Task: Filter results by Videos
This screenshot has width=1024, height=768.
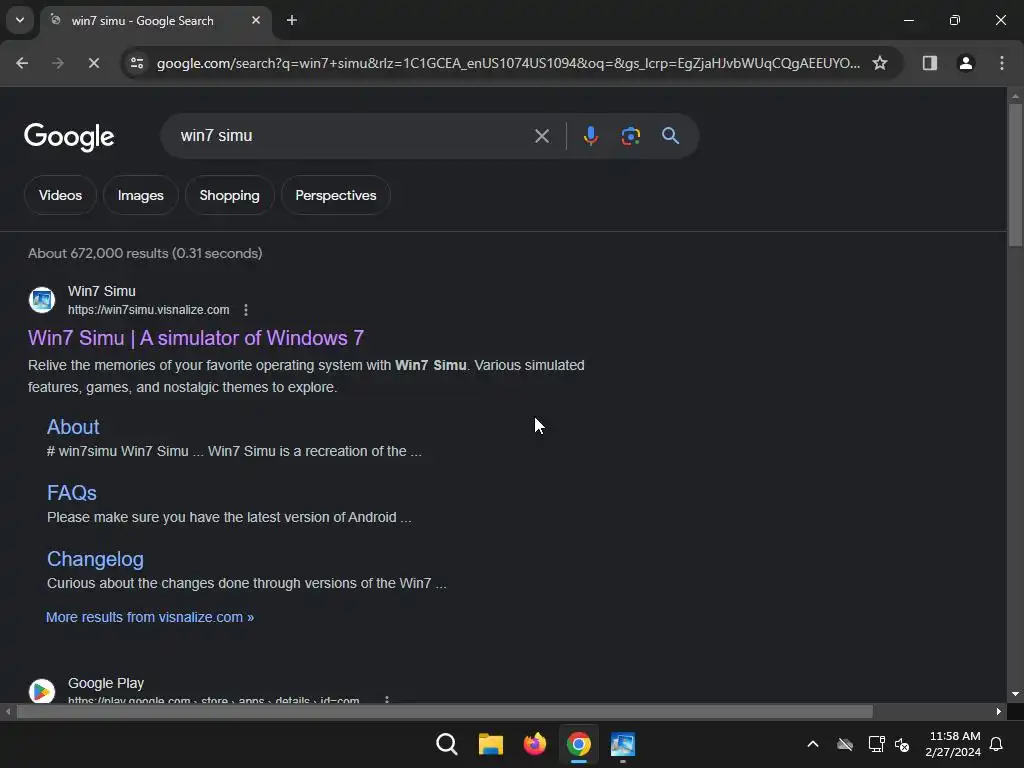Action: tap(60, 195)
